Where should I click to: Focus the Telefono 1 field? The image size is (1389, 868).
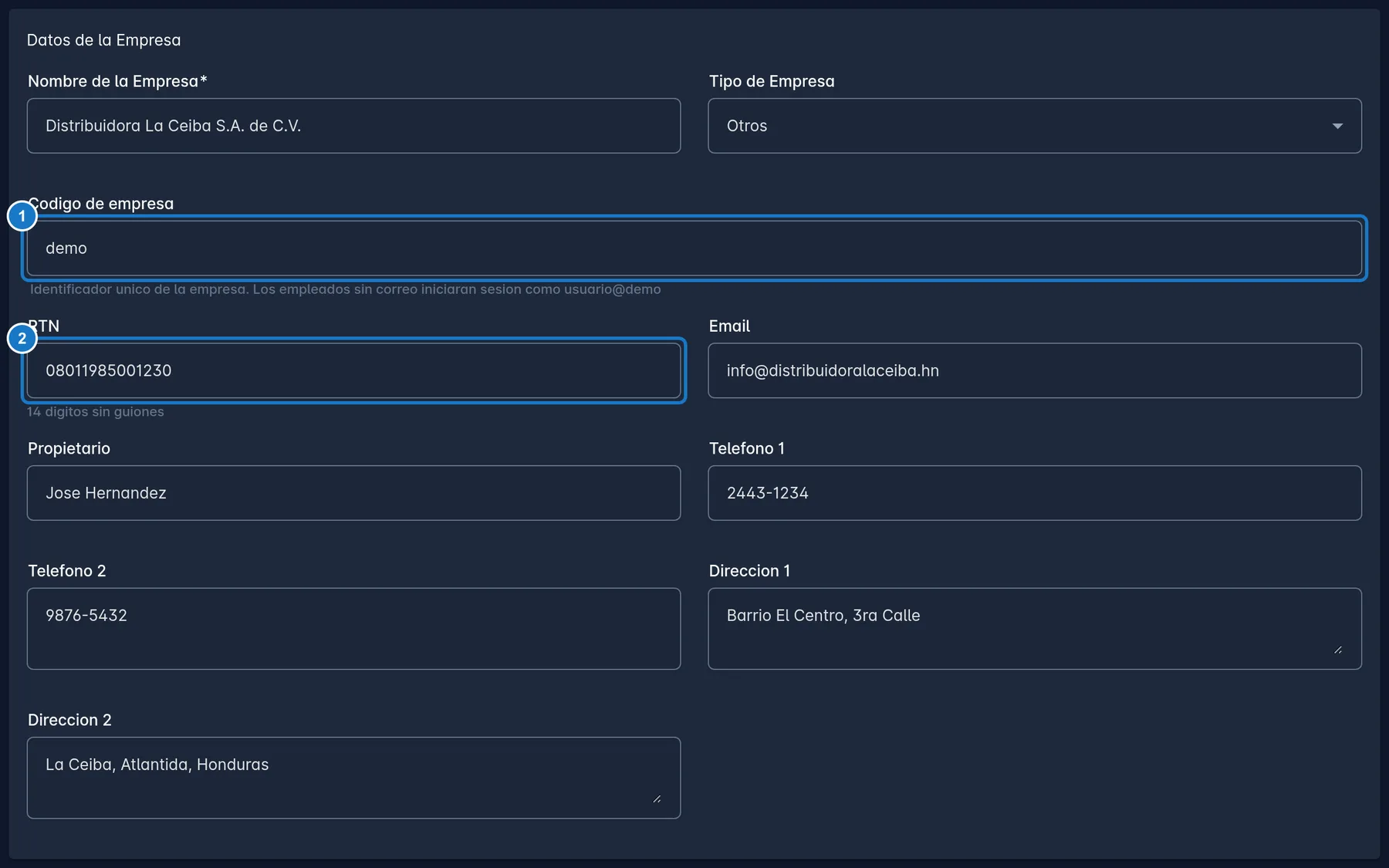[1035, 493]
